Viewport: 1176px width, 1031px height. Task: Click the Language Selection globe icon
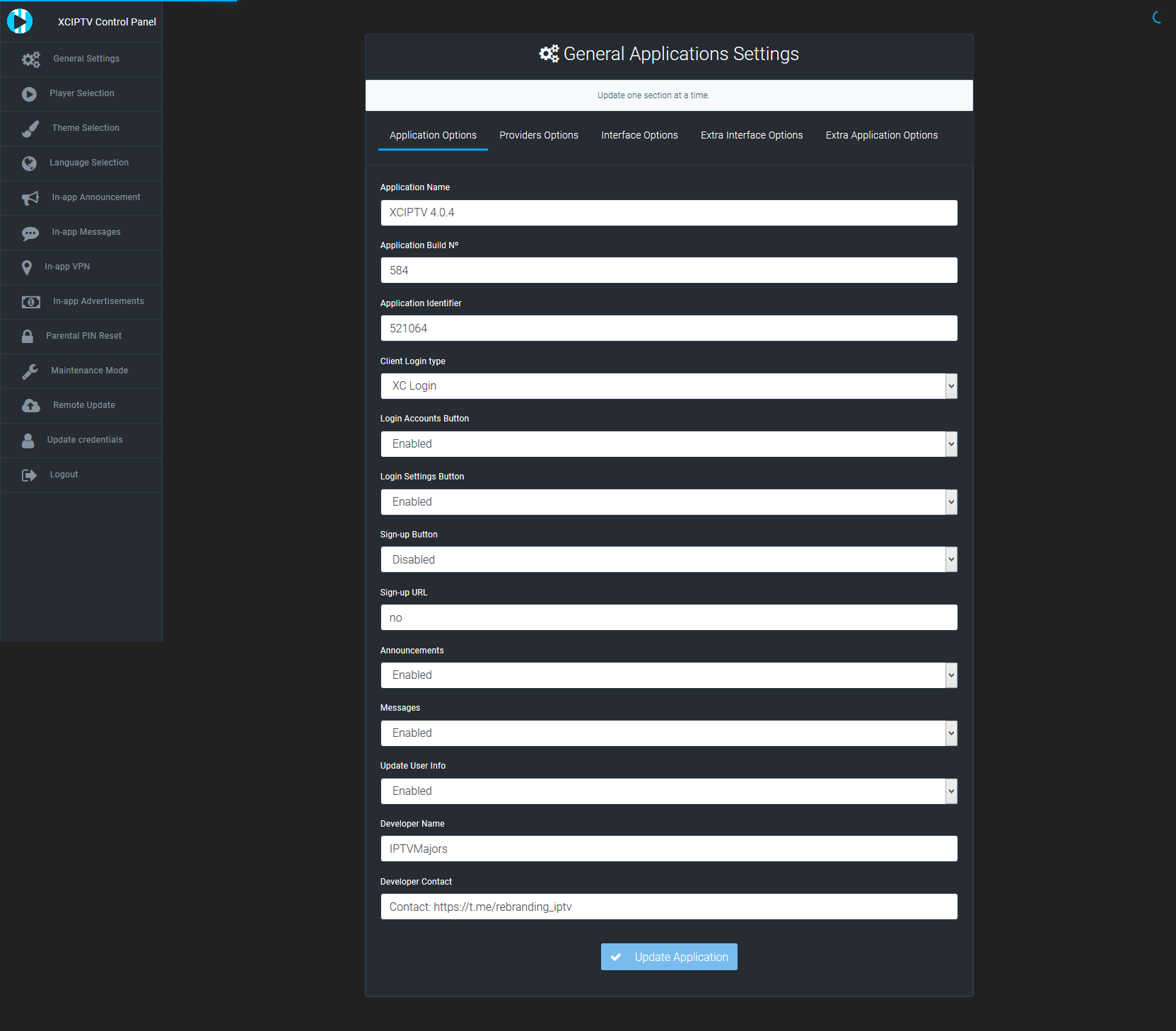pos(29,163)
